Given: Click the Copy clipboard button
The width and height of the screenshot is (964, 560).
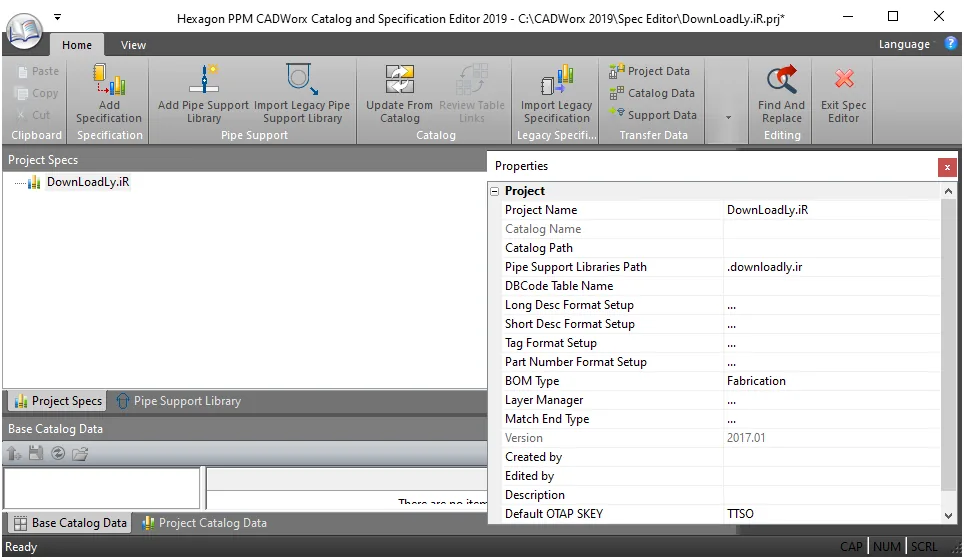Looking at the screenshot, I should 38,93.
